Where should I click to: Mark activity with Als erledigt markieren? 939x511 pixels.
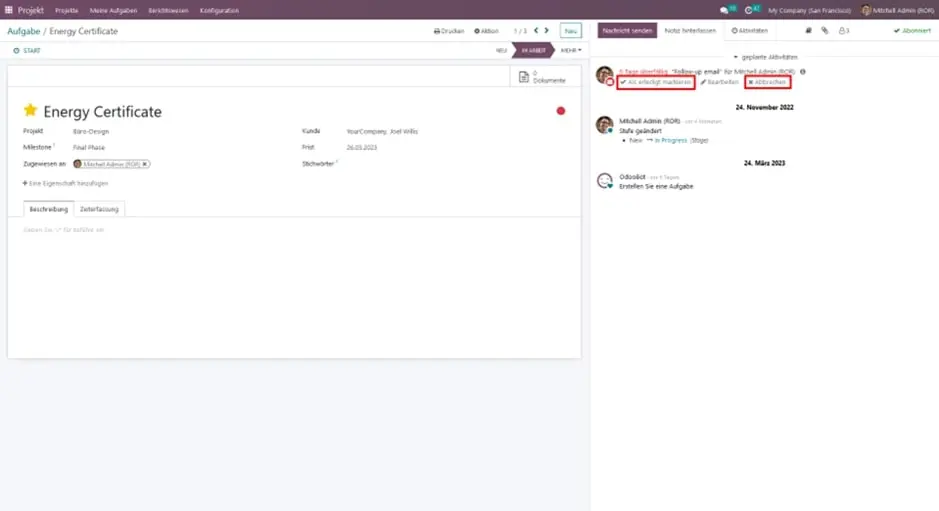coord(656,82)
